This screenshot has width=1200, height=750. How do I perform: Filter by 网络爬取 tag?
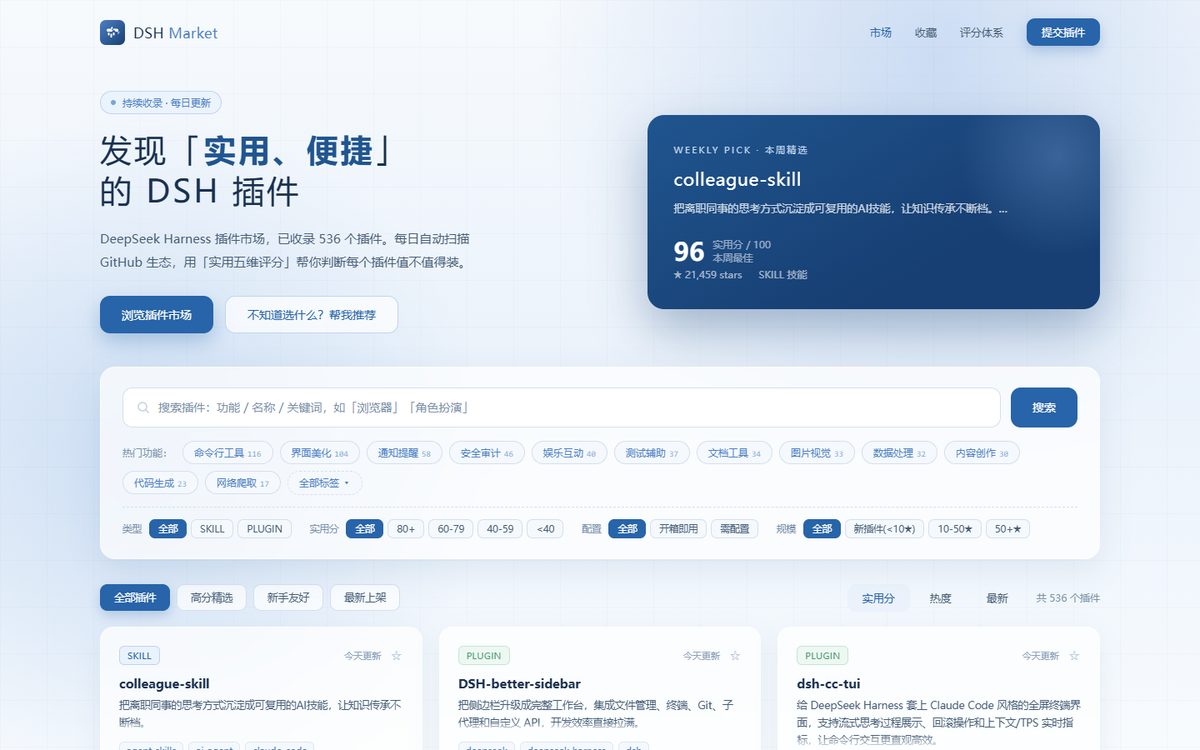242,483
